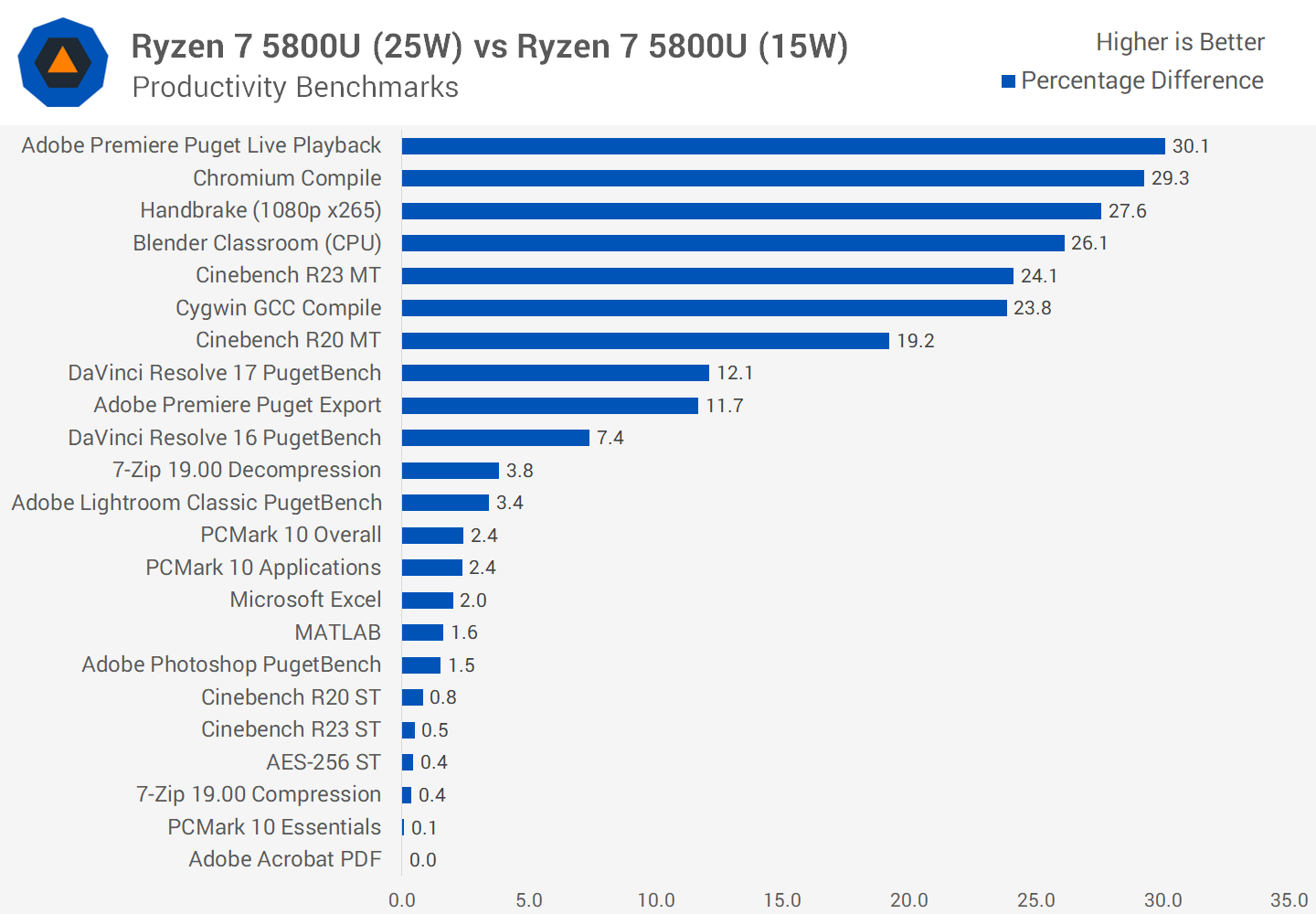Click the DaVinci Resolve 16 PugetBench label

[225, 438]
